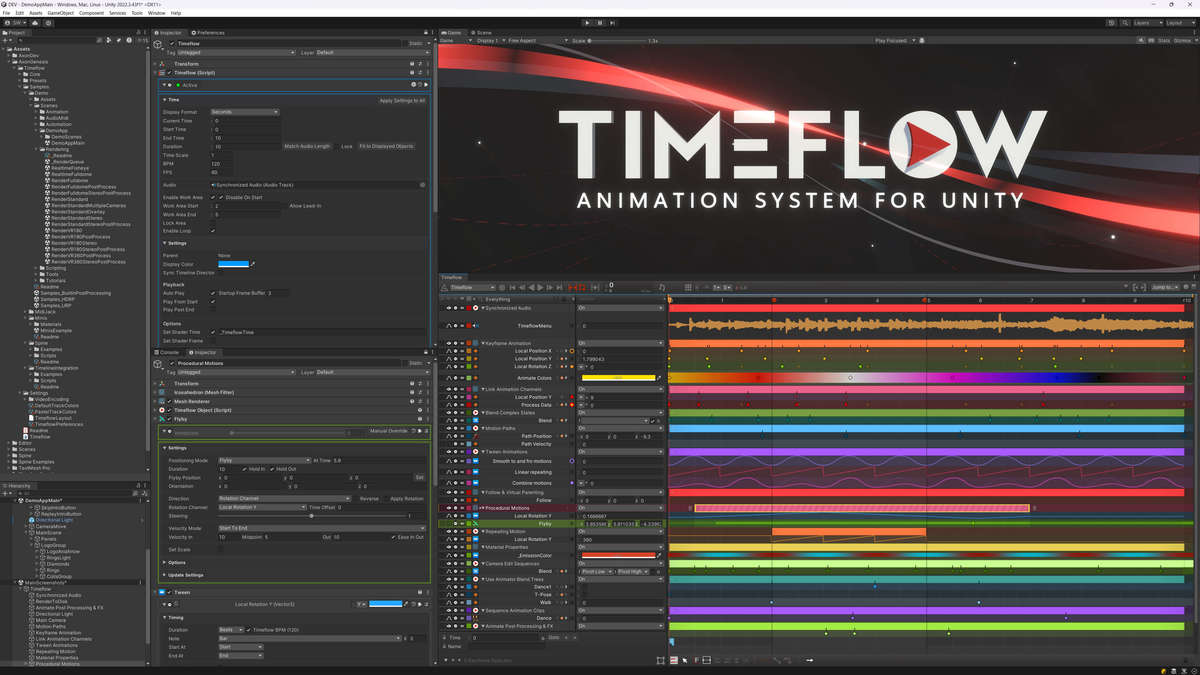Viewport: 1200px width, 675px height.
Task: Switch to the Preferences tab
Action: tap(208, 33)
